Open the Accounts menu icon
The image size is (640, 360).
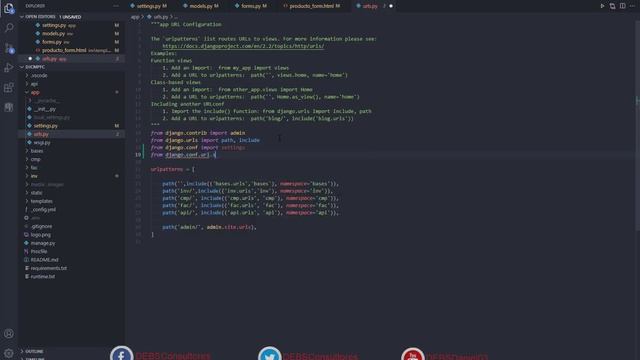(9, 333)
